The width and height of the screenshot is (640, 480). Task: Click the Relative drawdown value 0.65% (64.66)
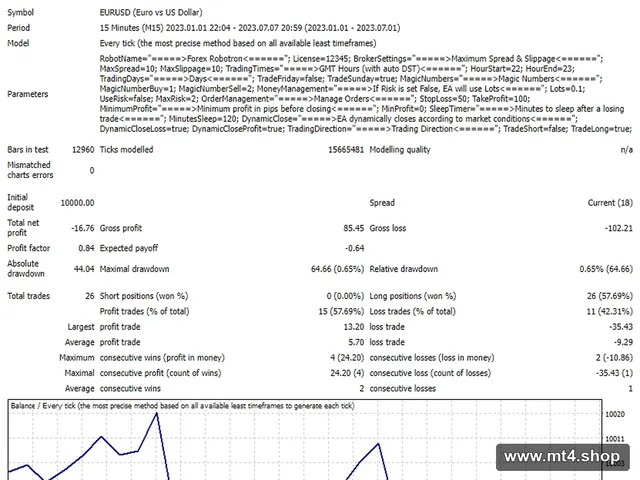(606, 269)
